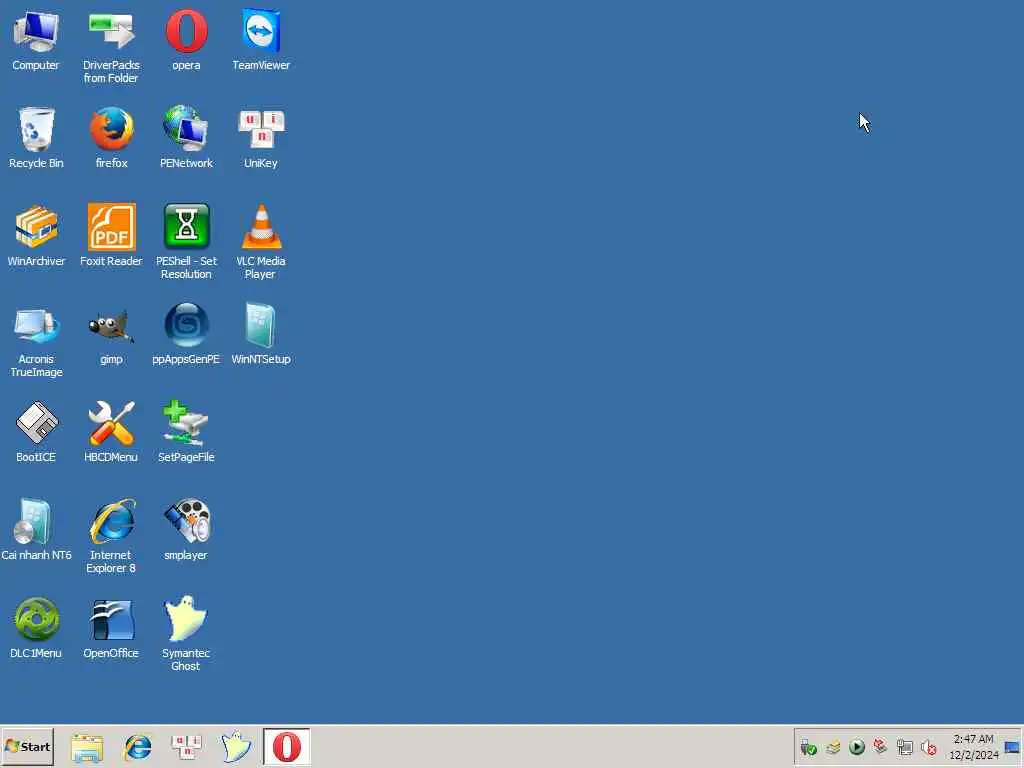This screenshot has height=768, width=1024.
Task: Click the Opera button in the taskbar
Action: (x=287, y=746)
